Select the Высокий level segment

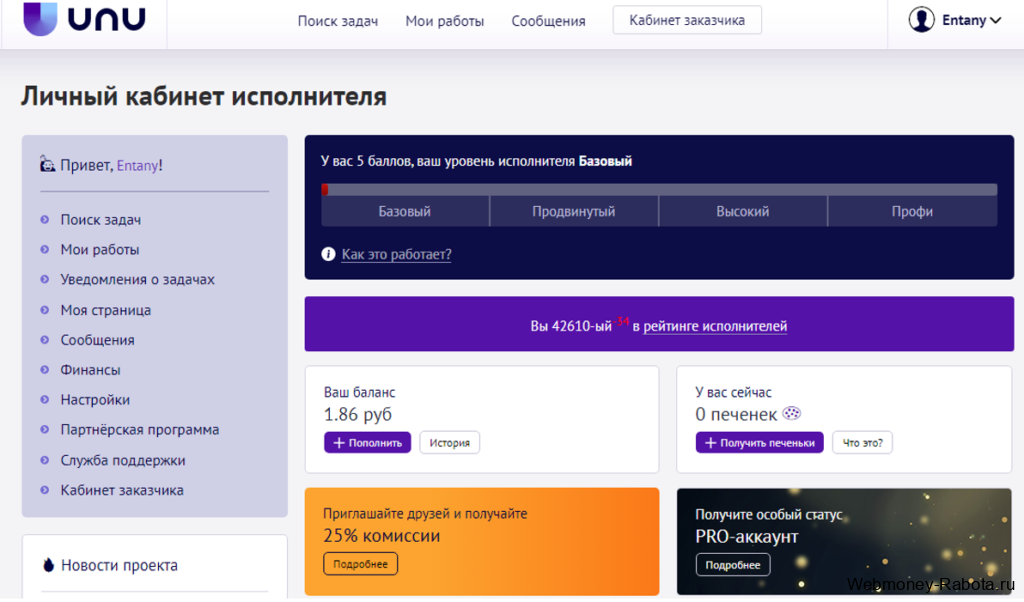click(743, 212)
